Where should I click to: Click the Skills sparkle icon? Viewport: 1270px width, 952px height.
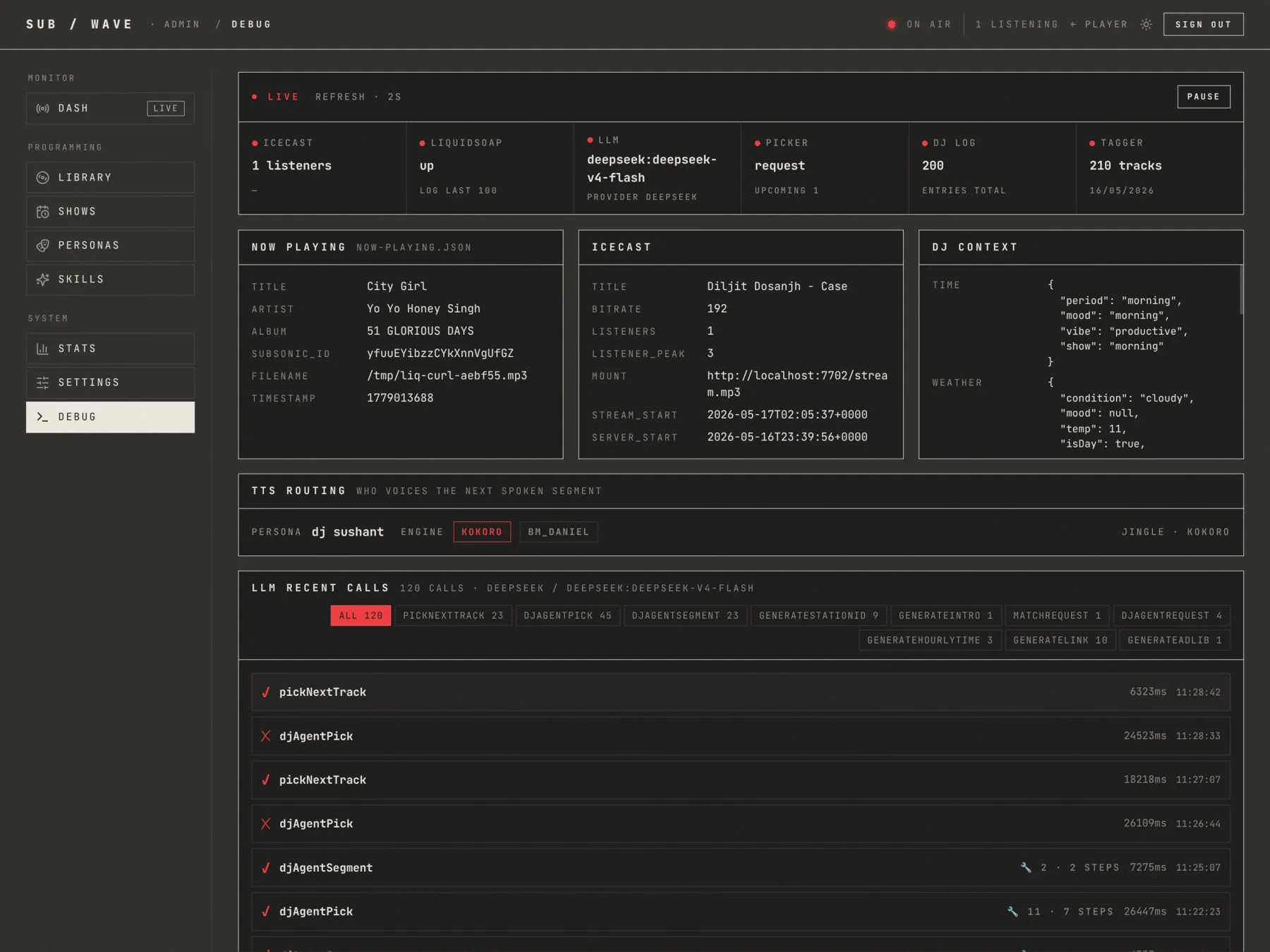42,279
